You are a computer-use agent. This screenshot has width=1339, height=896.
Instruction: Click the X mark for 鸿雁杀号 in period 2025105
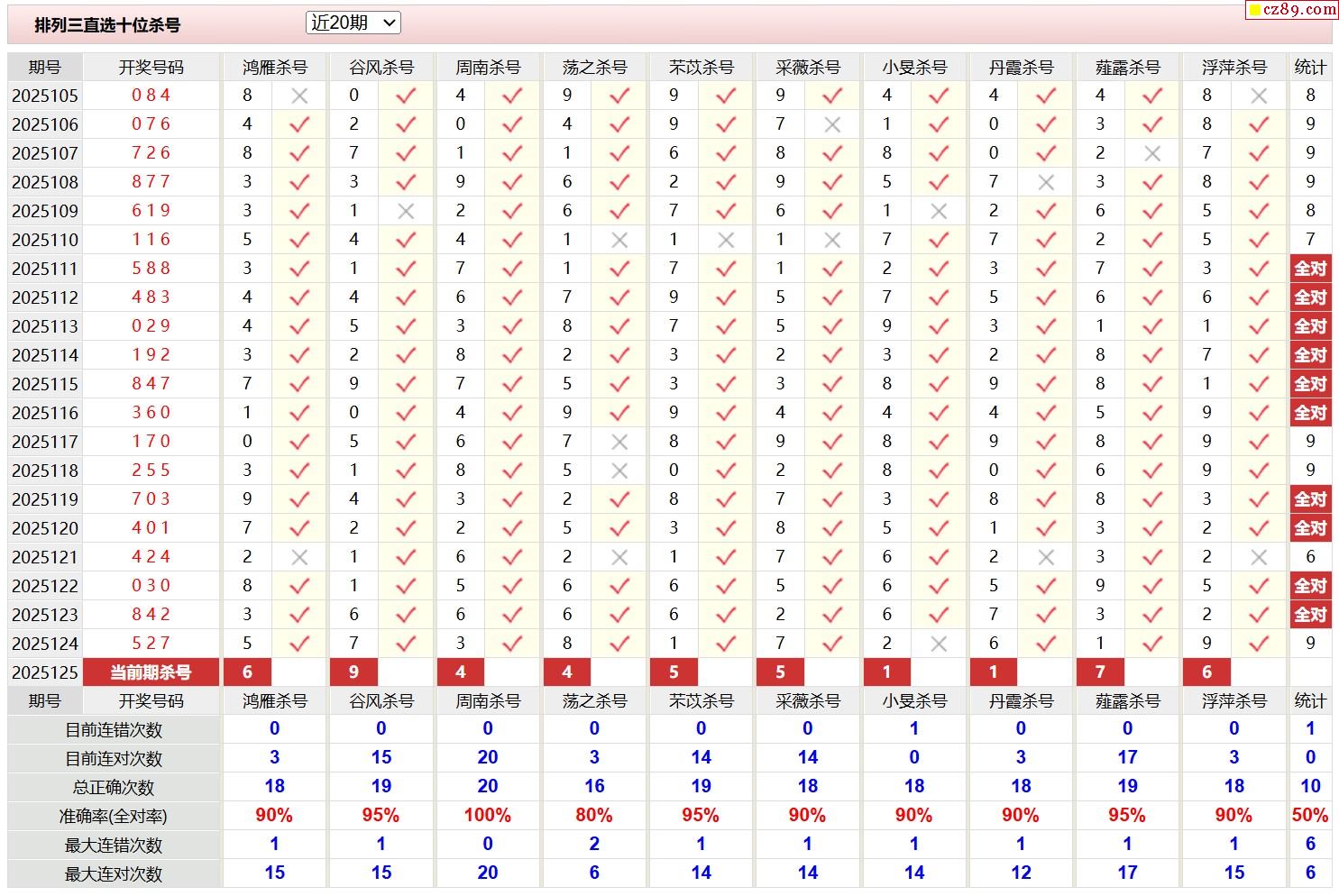[x=299, y=96]
